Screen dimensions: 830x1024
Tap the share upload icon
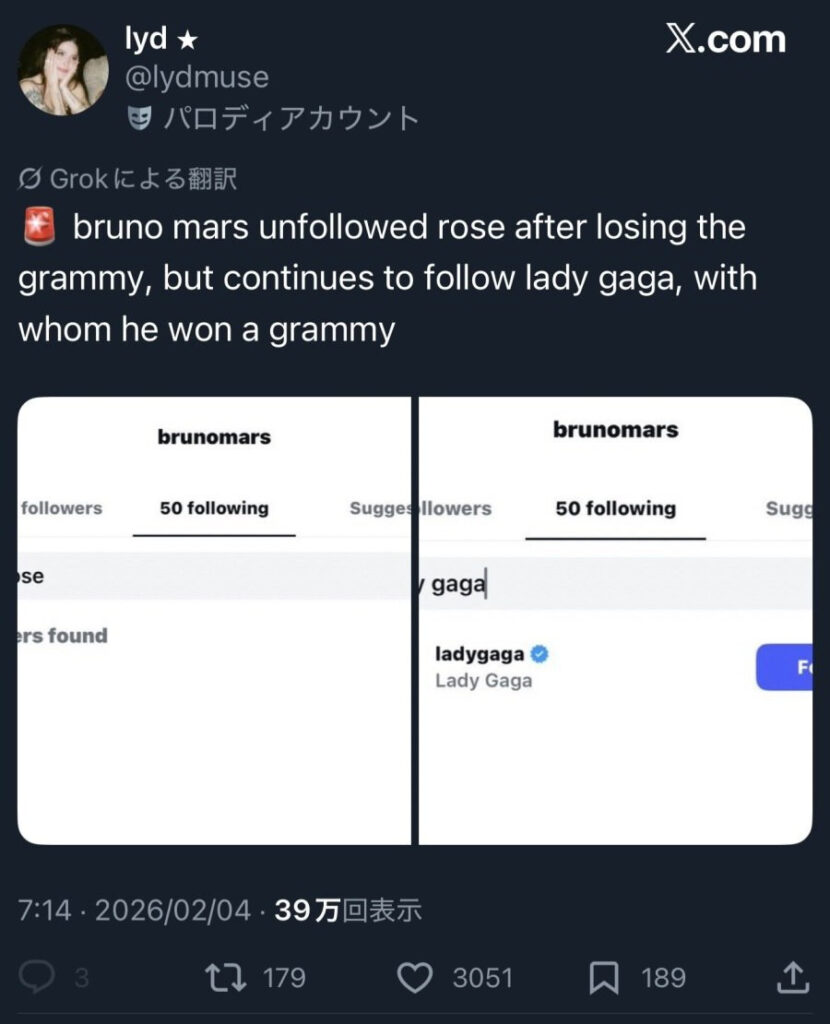[792, 977]
